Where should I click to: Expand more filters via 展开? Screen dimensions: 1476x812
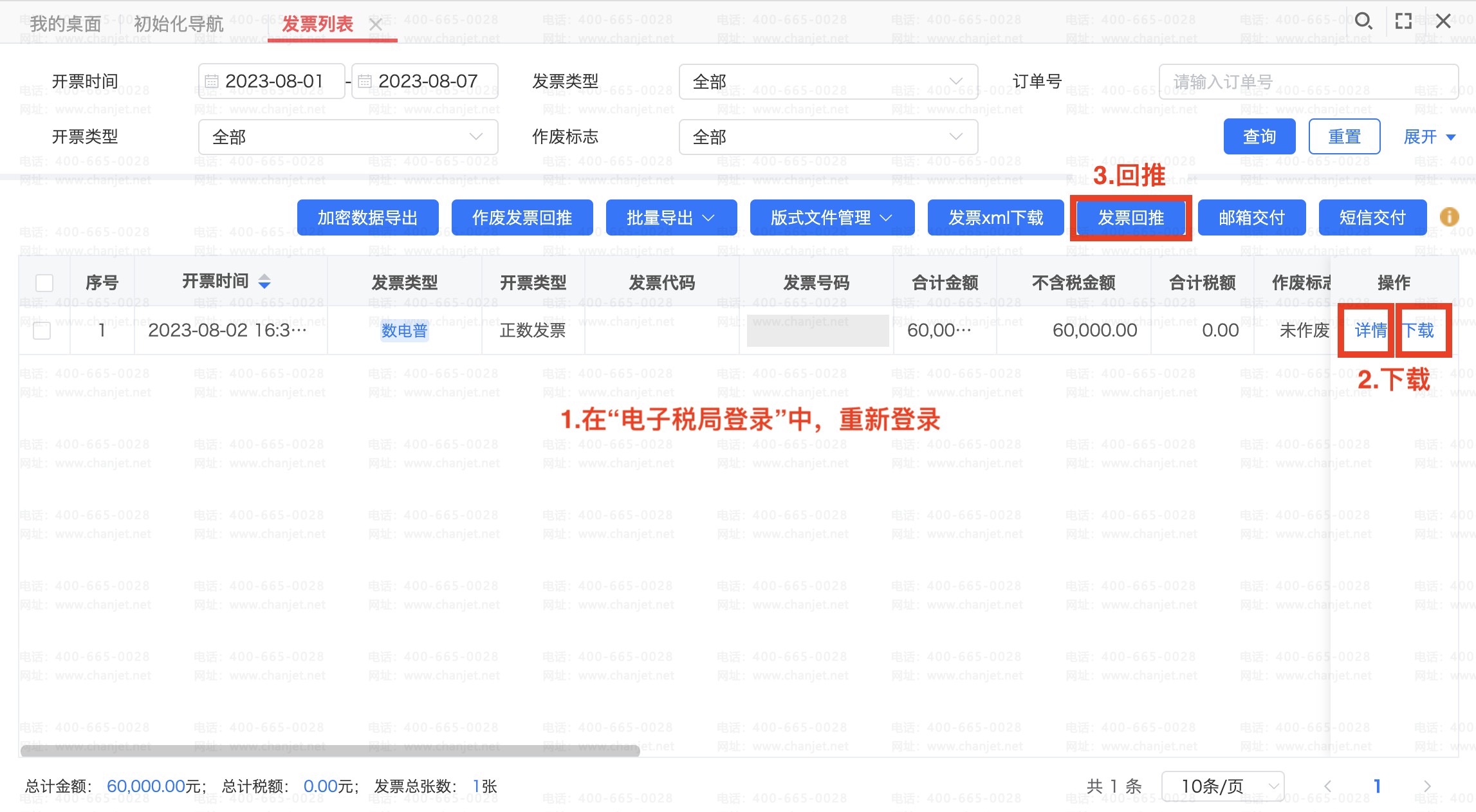point(1430,136)
